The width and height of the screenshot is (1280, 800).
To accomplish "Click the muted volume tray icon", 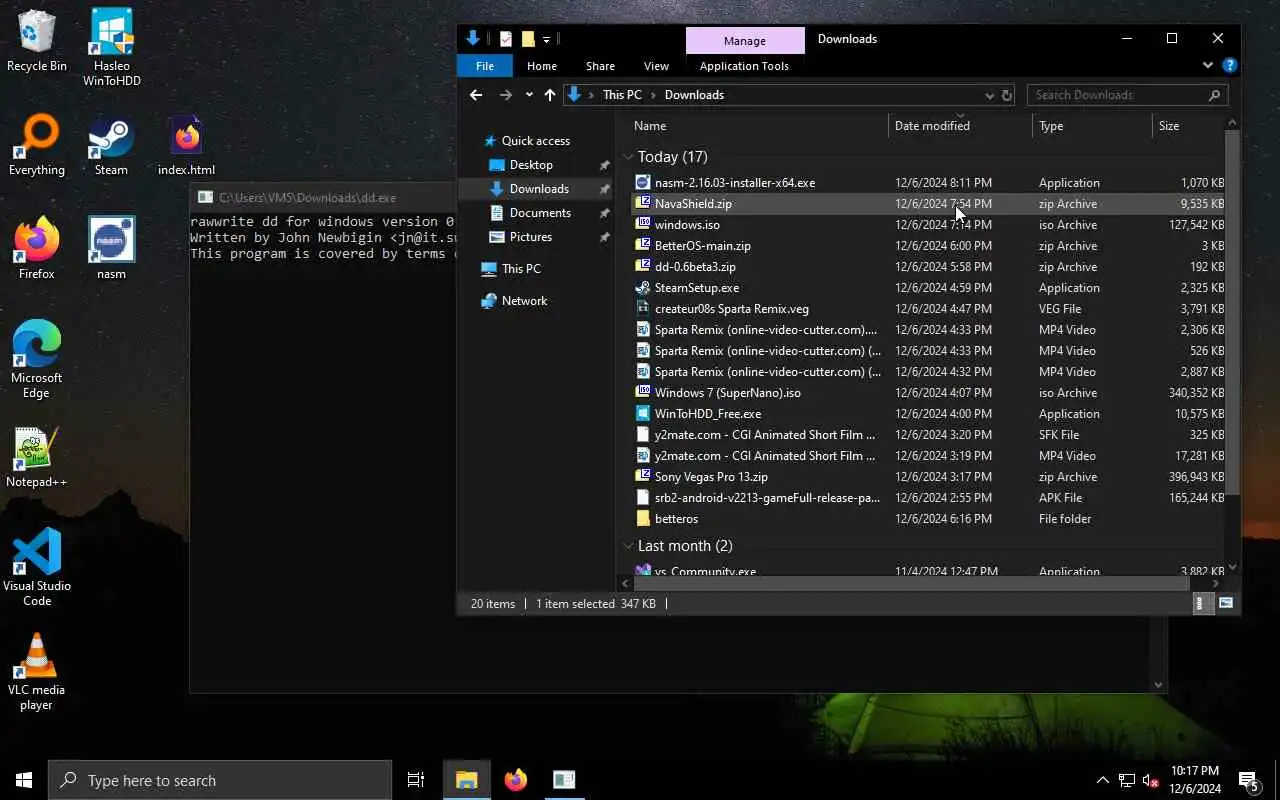I will 1151,780.
